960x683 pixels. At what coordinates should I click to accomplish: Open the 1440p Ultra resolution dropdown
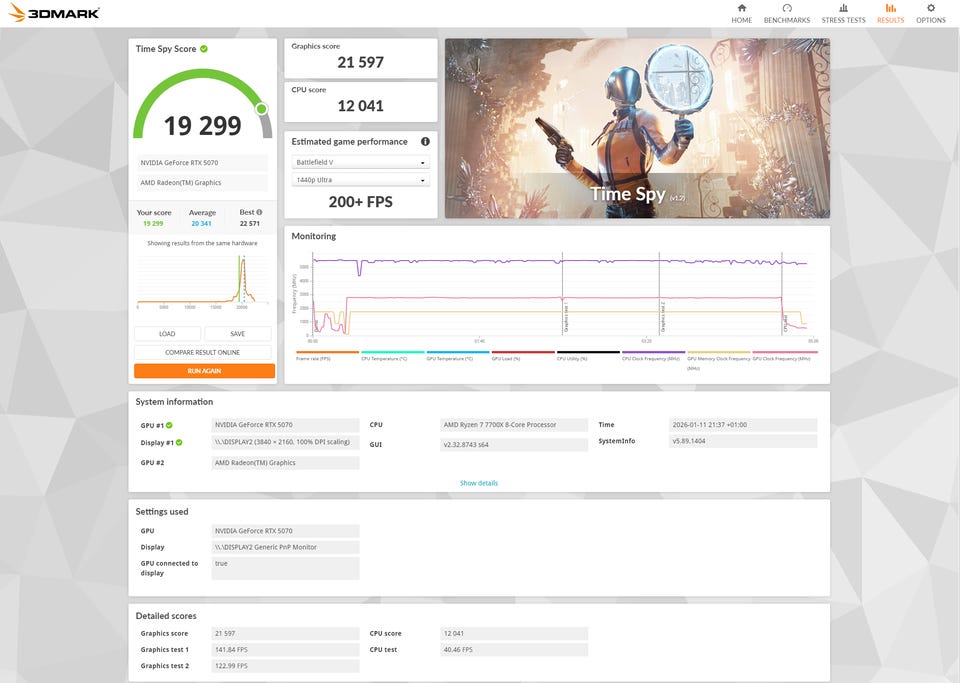361,180
